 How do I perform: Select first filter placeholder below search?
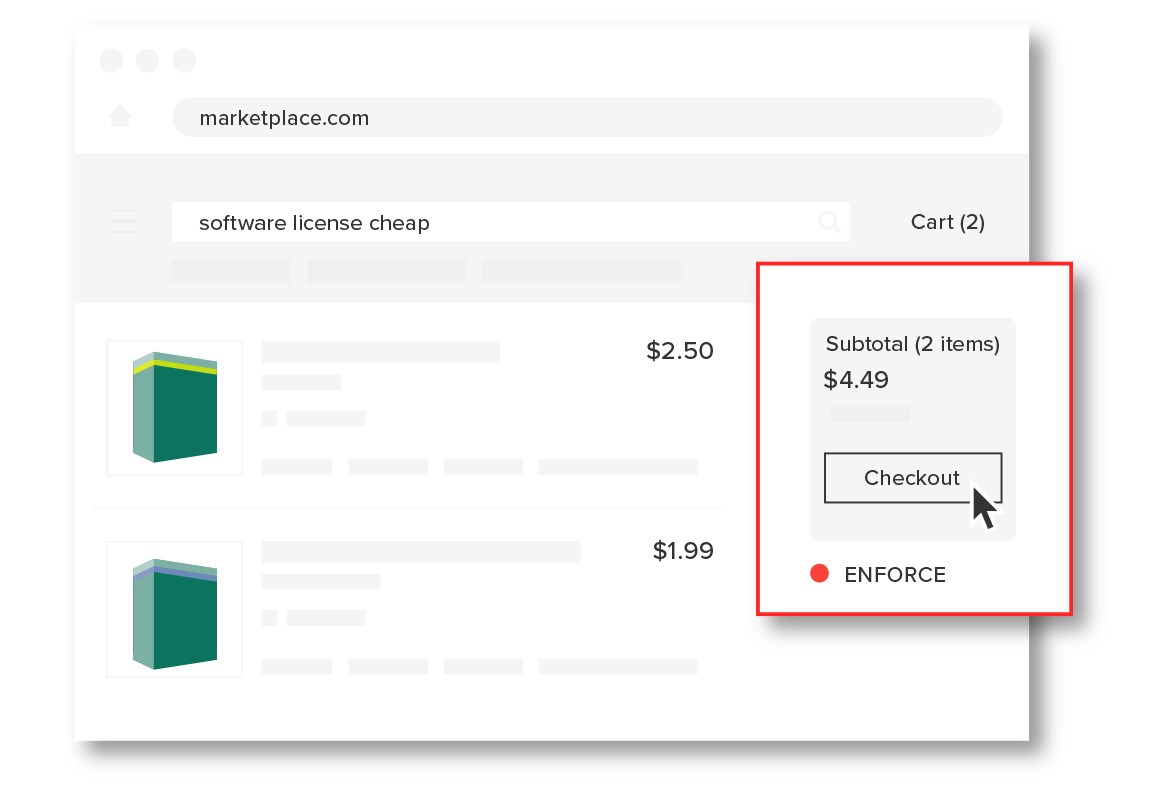pyautogui.click(x=232, y=271)
